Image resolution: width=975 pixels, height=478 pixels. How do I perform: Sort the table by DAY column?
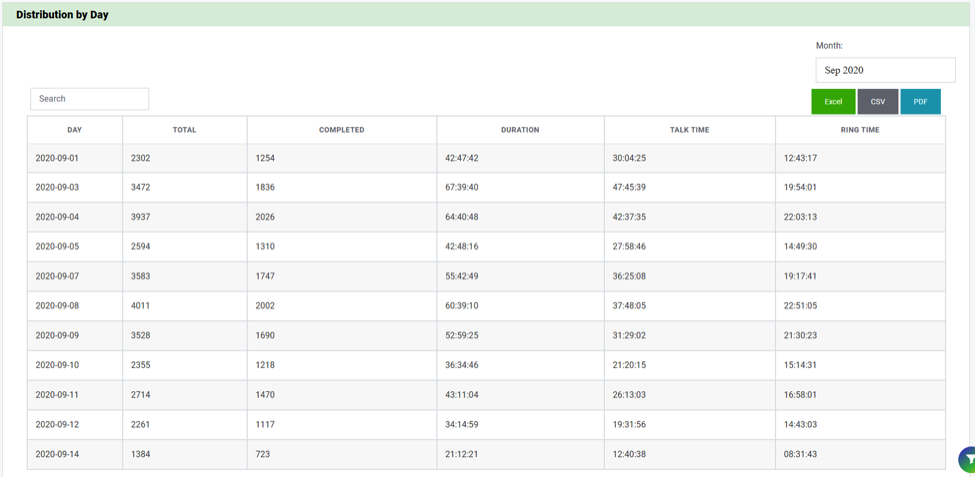[75, 130]
